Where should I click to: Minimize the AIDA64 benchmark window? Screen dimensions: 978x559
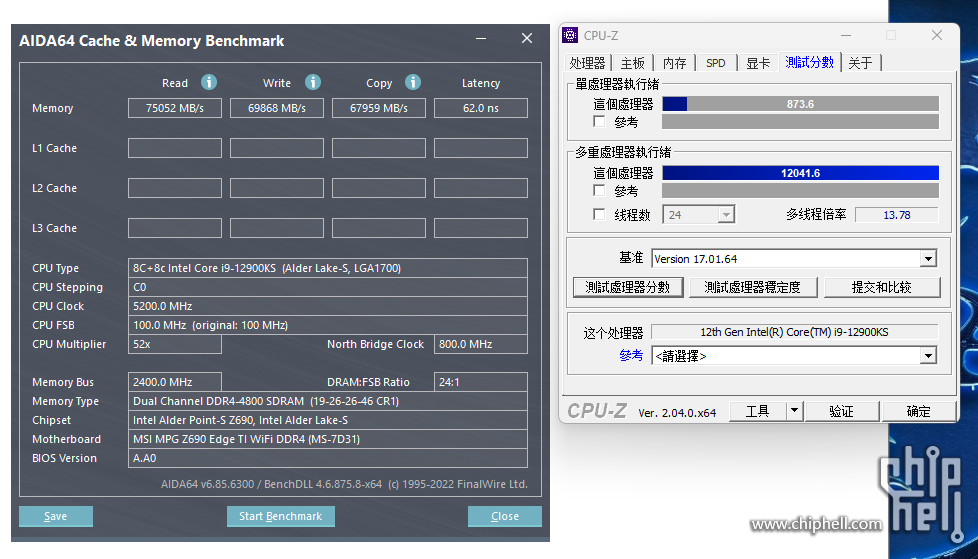481,39
